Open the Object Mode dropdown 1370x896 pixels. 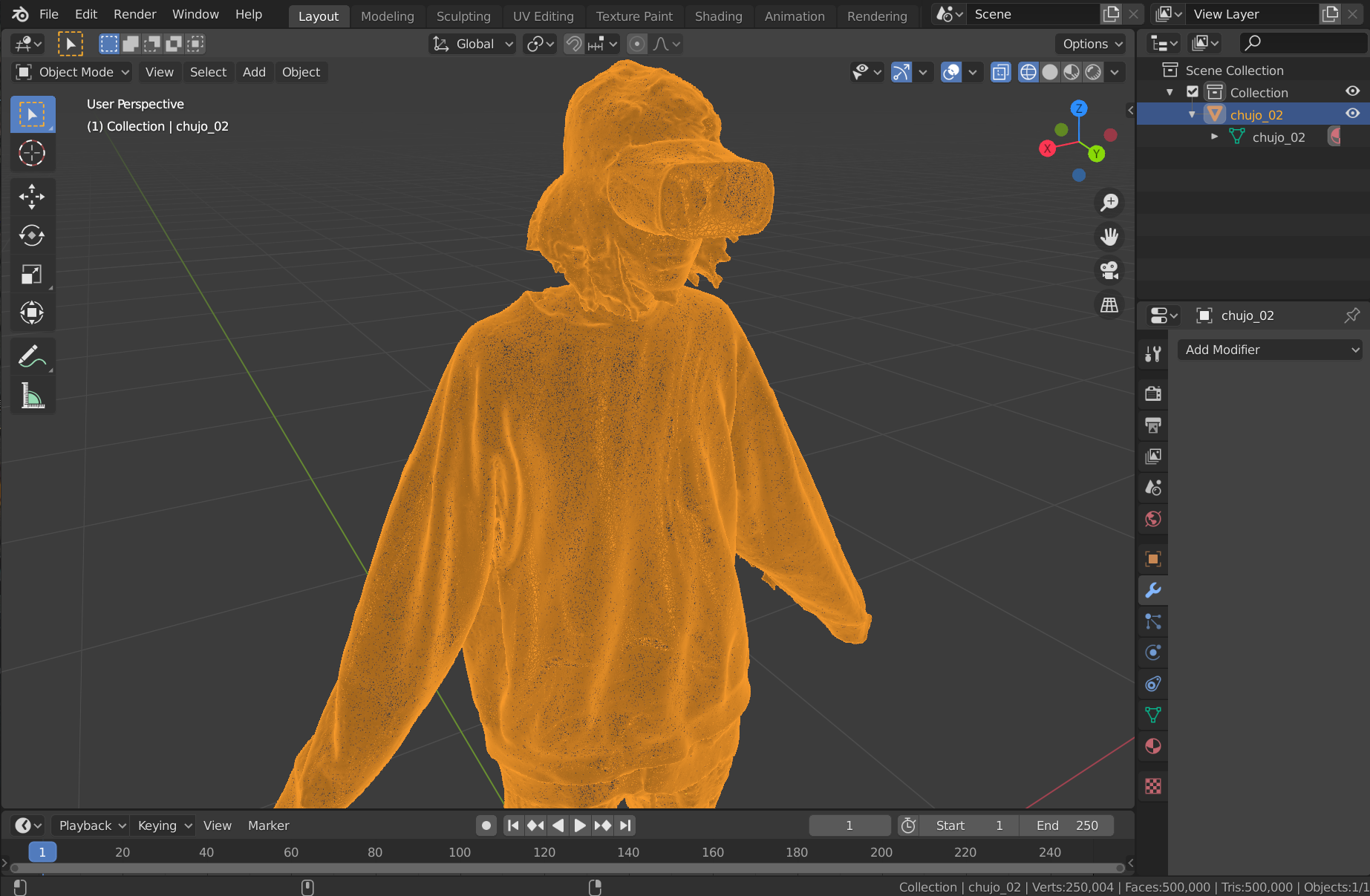[72, 72]
